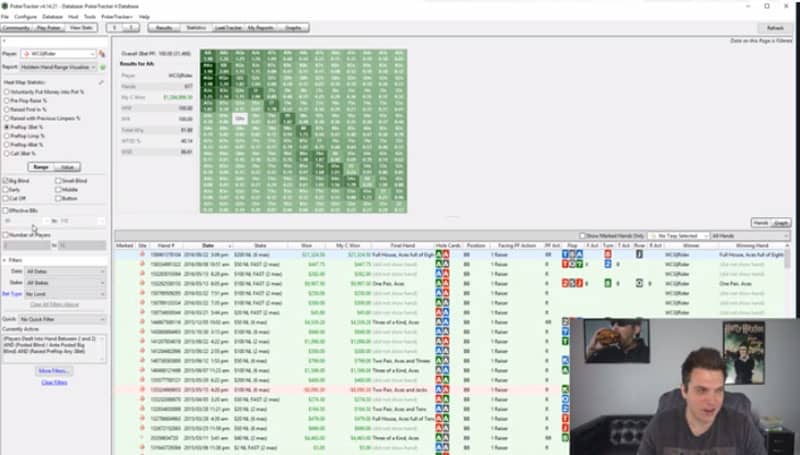The width and height of the screenshot is (800, 455).
Task: Click the flop cards in the Full House first row
Action: pos(572,254)
